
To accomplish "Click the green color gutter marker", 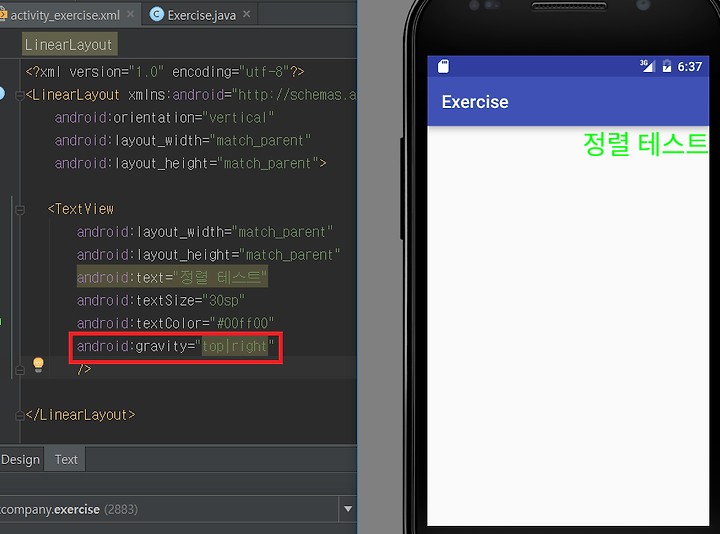I will click(1, 321).
